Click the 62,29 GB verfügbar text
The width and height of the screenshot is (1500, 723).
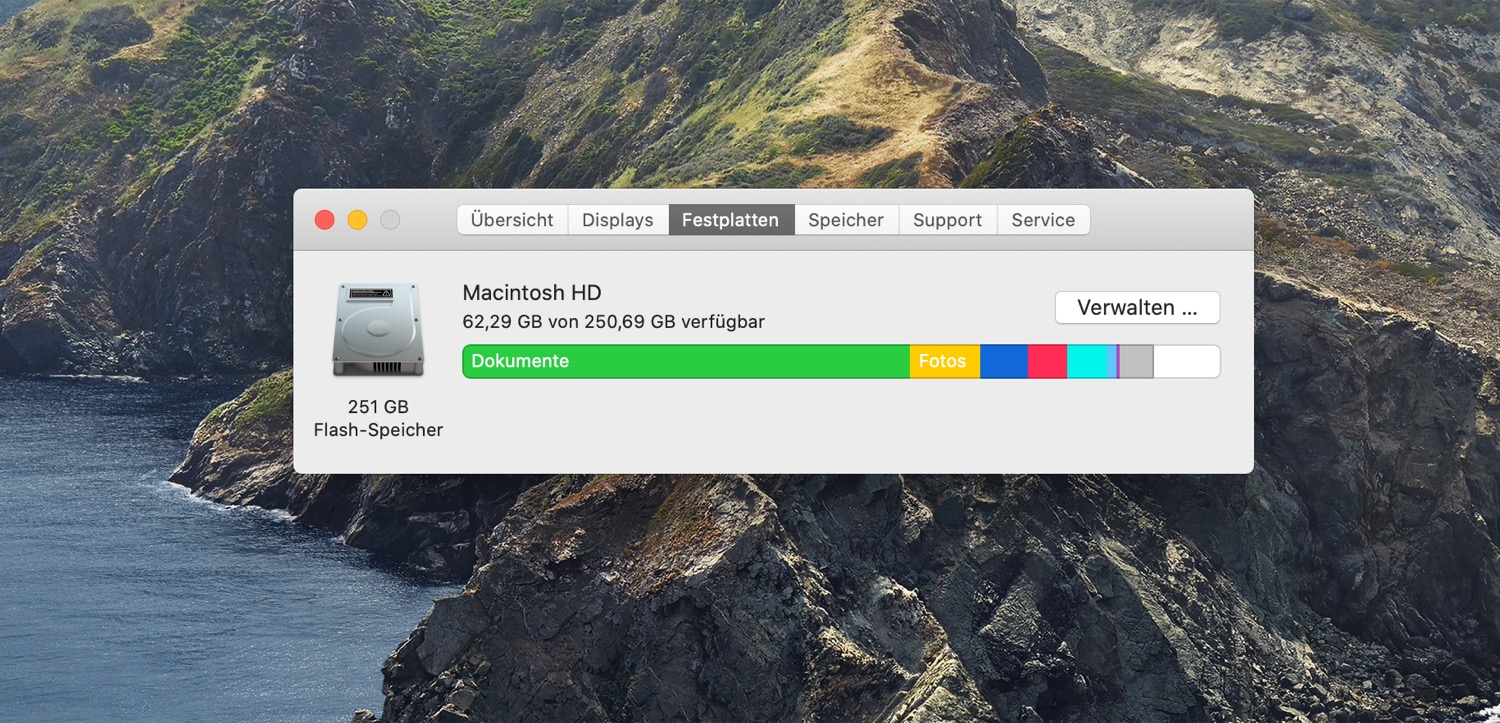(x=613, y=322)
